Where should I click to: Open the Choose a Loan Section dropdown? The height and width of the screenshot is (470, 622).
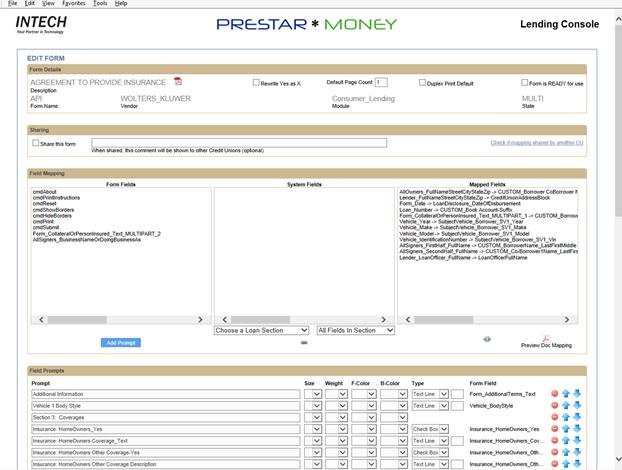(x=261, y=330)
